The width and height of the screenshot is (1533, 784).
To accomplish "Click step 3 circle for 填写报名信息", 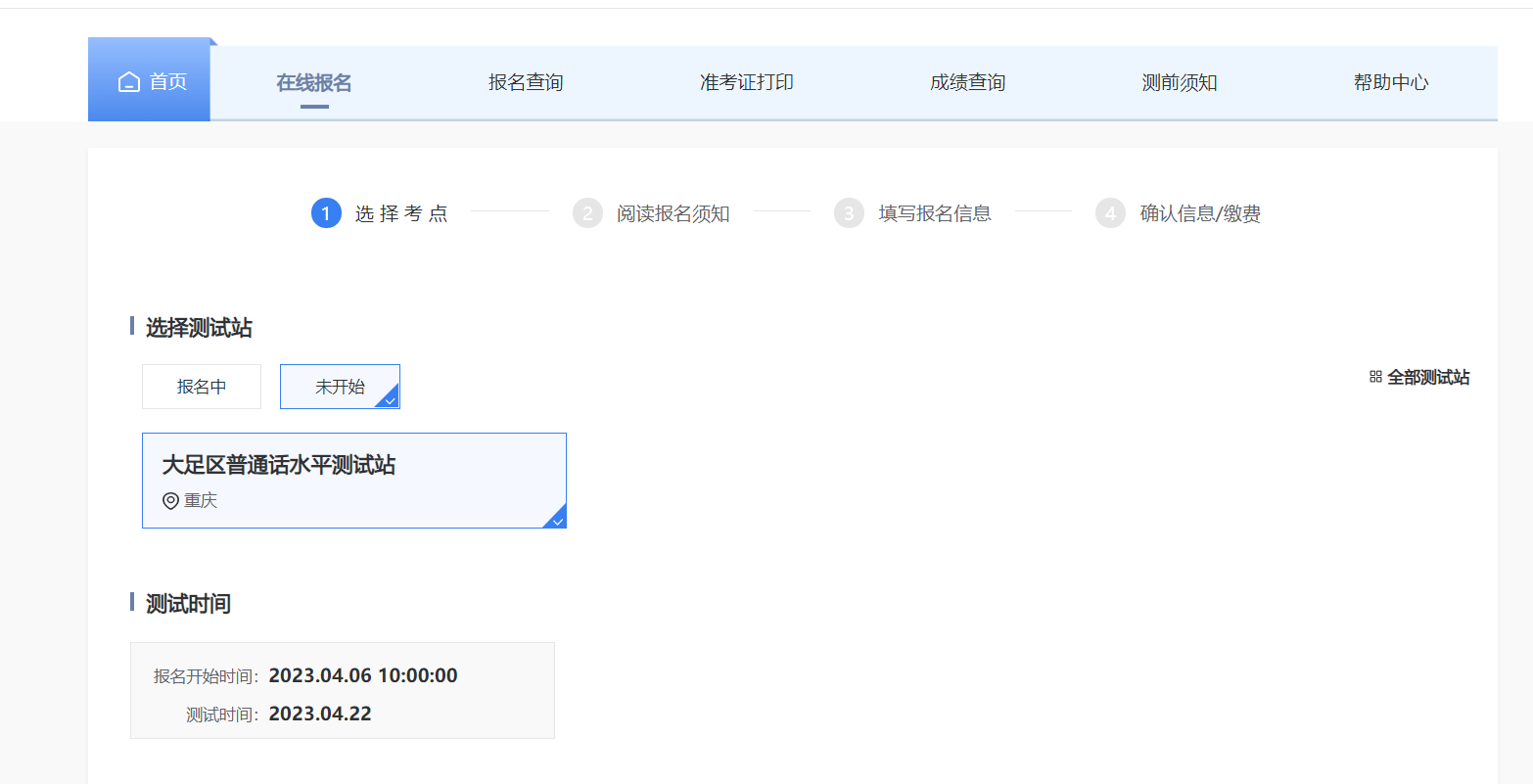I will click(x=849, y=213).
